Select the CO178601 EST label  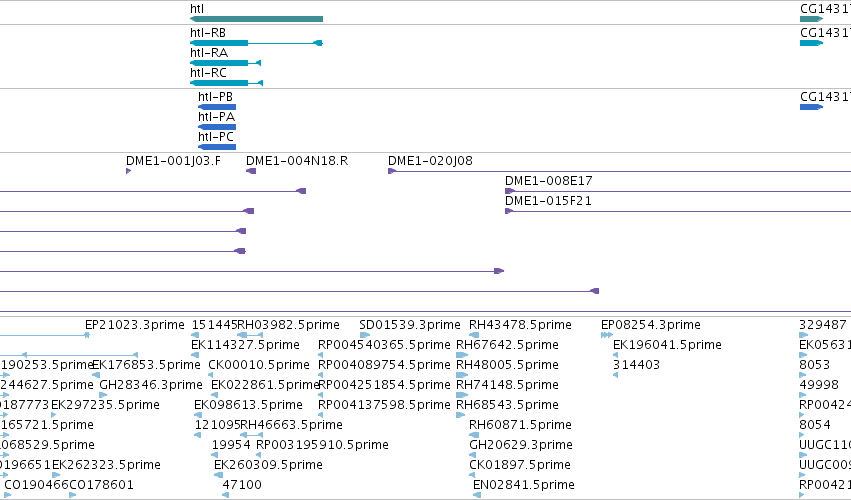click(101, 485)
